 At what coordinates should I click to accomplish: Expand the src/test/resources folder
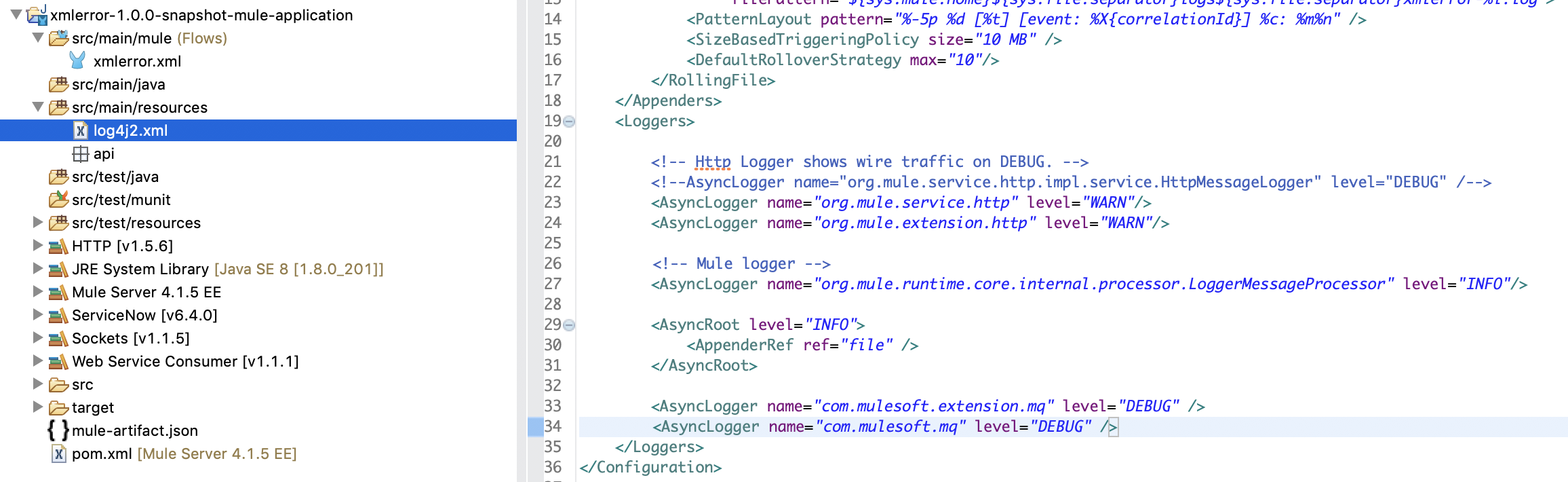pos(38,223)
